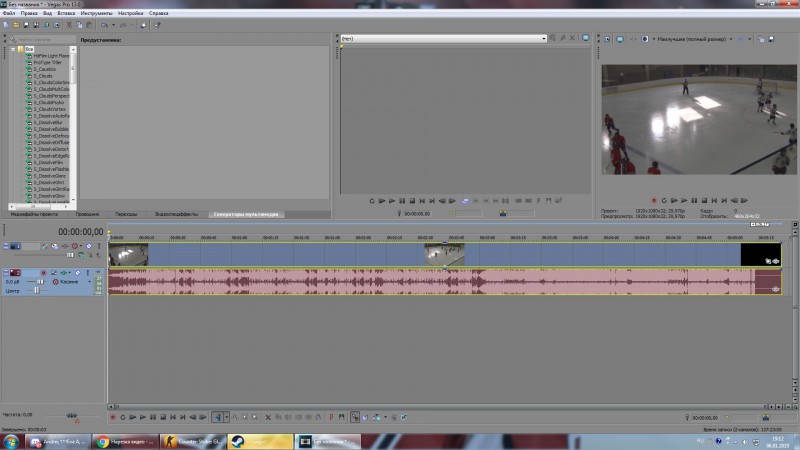Open the Правка menu
800x450 pixels.
[29, 13]
